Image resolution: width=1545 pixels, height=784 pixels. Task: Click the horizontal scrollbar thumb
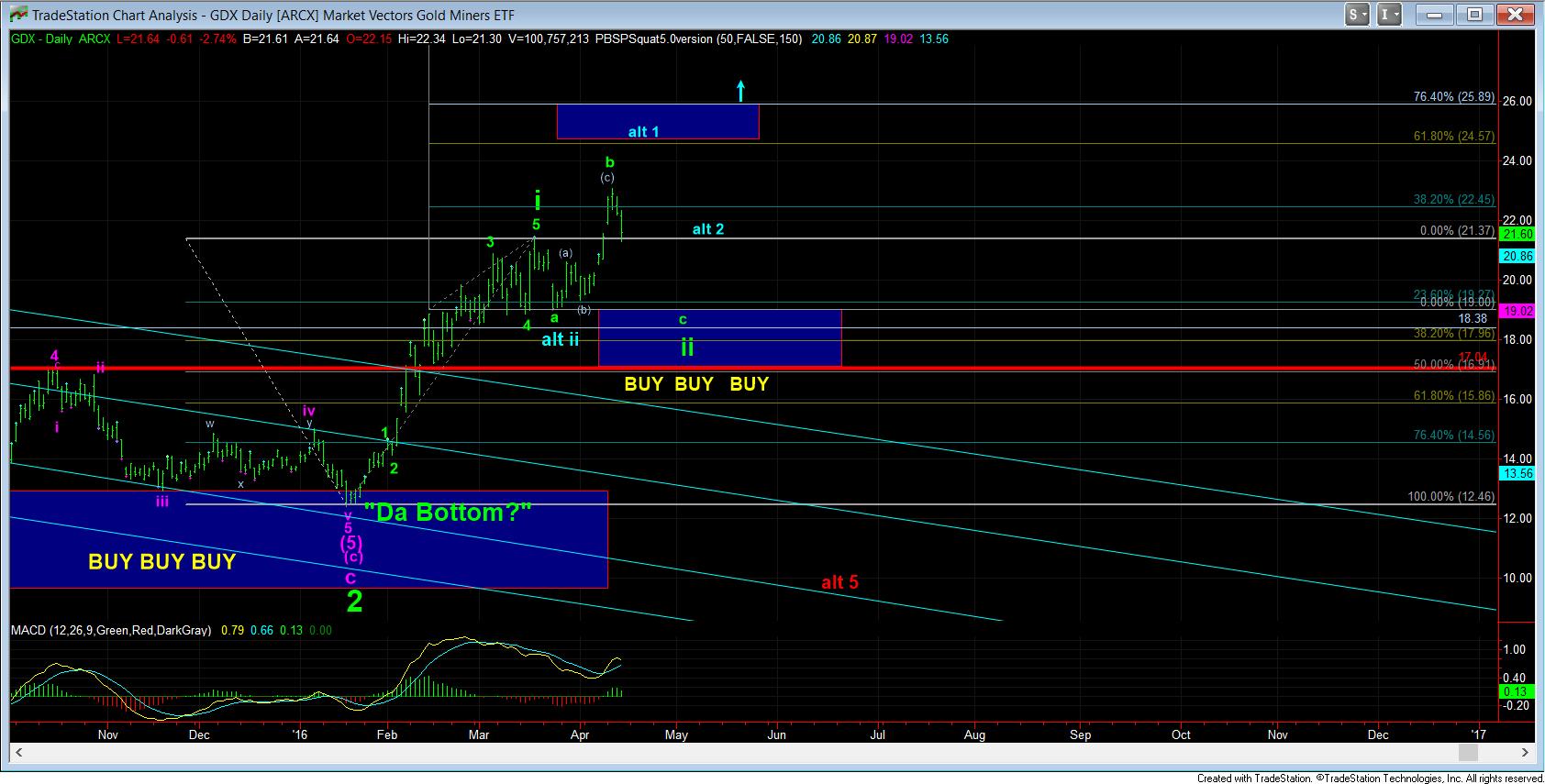1468,752
